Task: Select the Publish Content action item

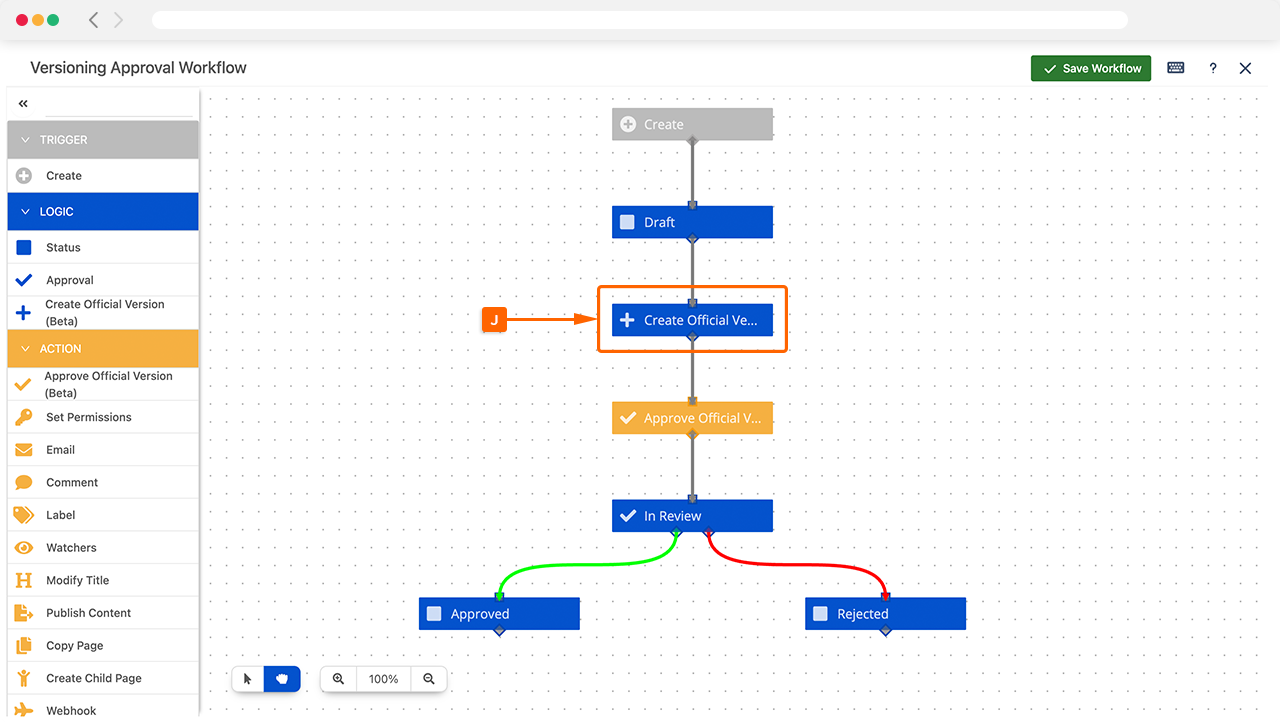Action: pyautogui.click(x=88, y=613)
